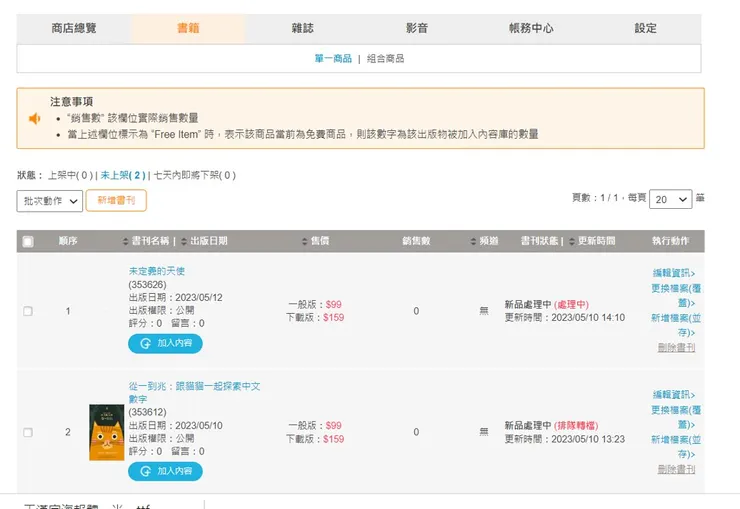
Task: Click 更新時間：2023/05/10 13:23 text
Action: pos(565,440)
